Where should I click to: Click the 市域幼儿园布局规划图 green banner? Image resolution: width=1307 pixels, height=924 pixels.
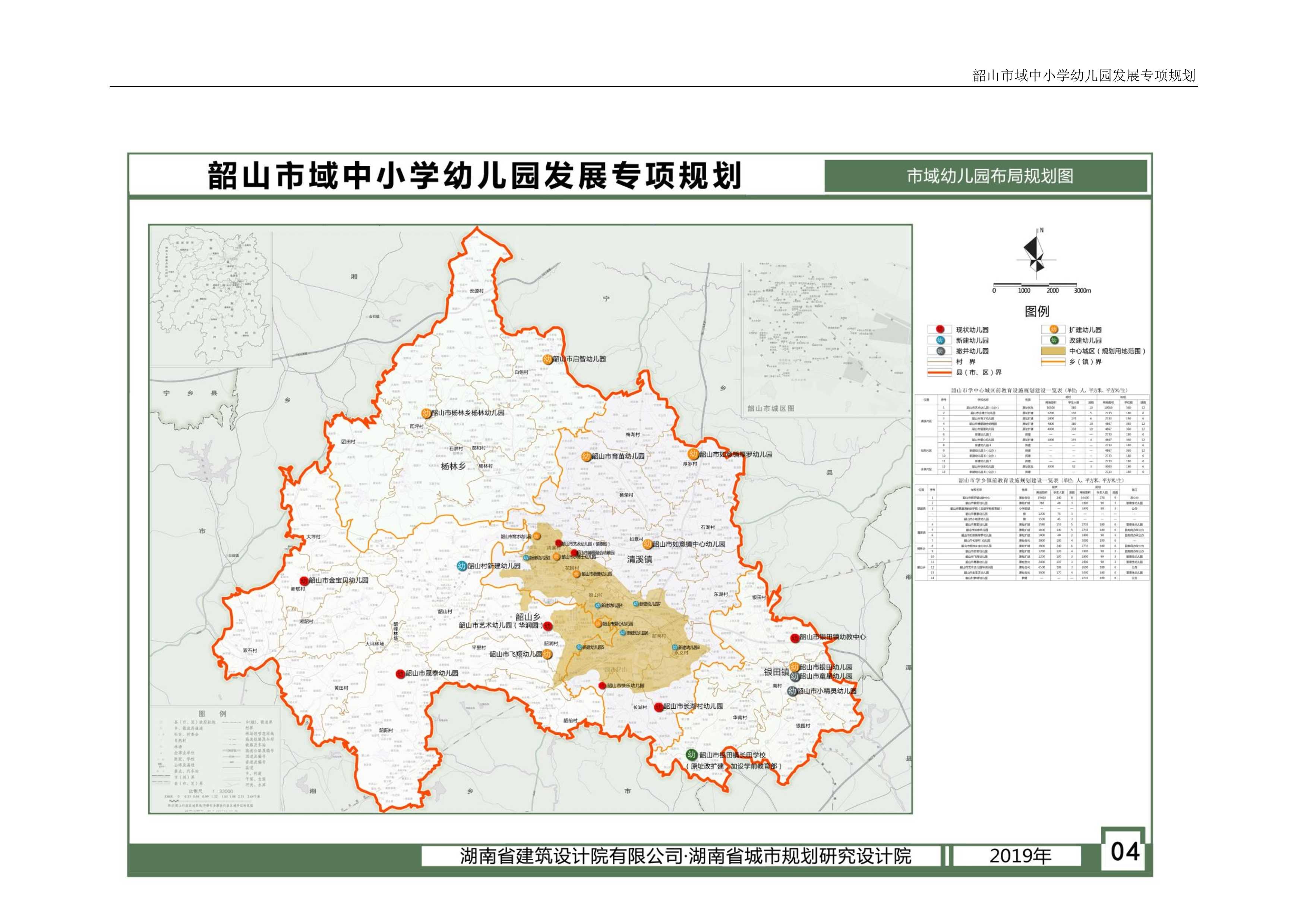[985, 176]
